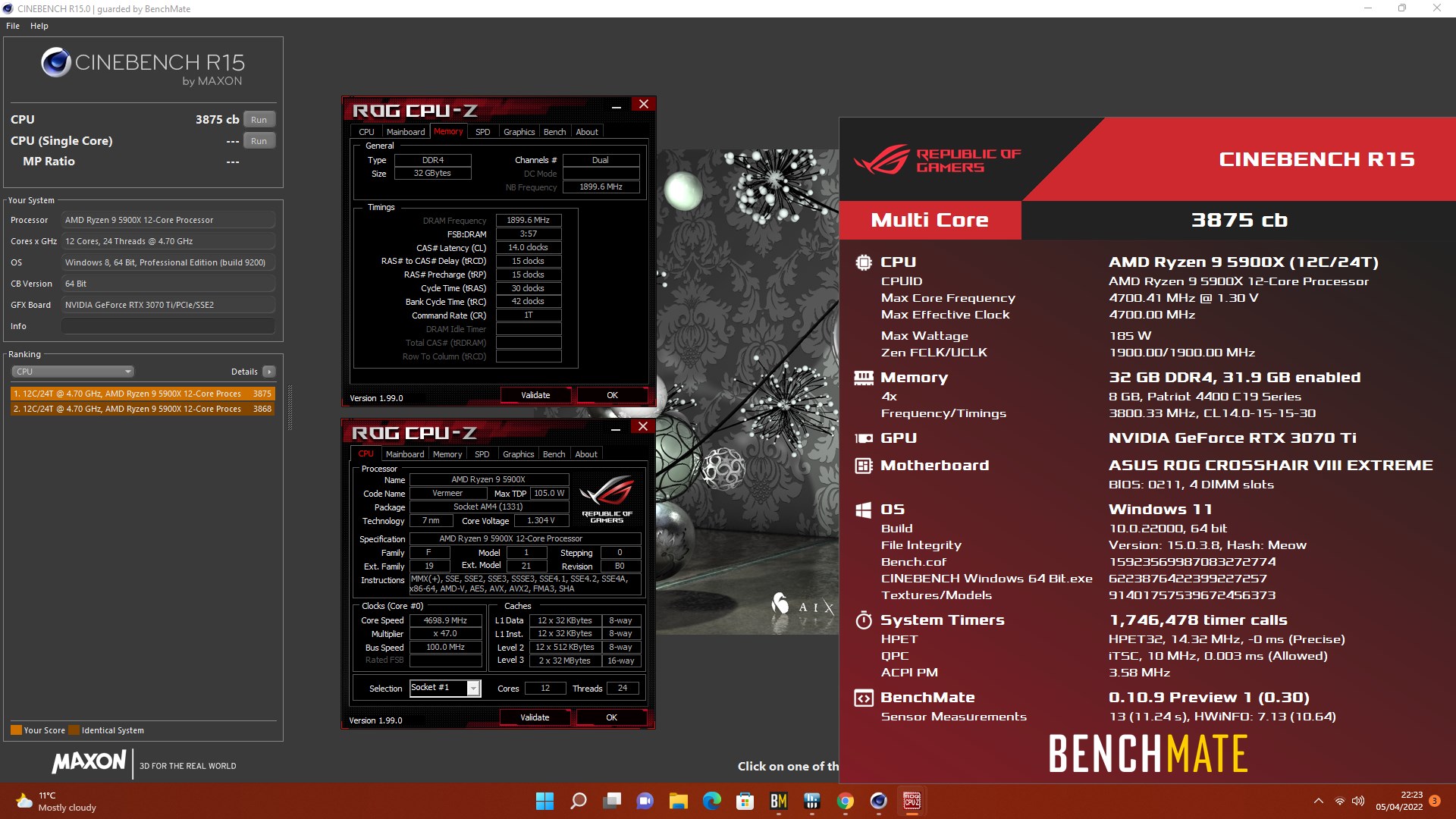Click the MAXON logo at bottom
The image size is (1456, 819).
coord(89,762)
